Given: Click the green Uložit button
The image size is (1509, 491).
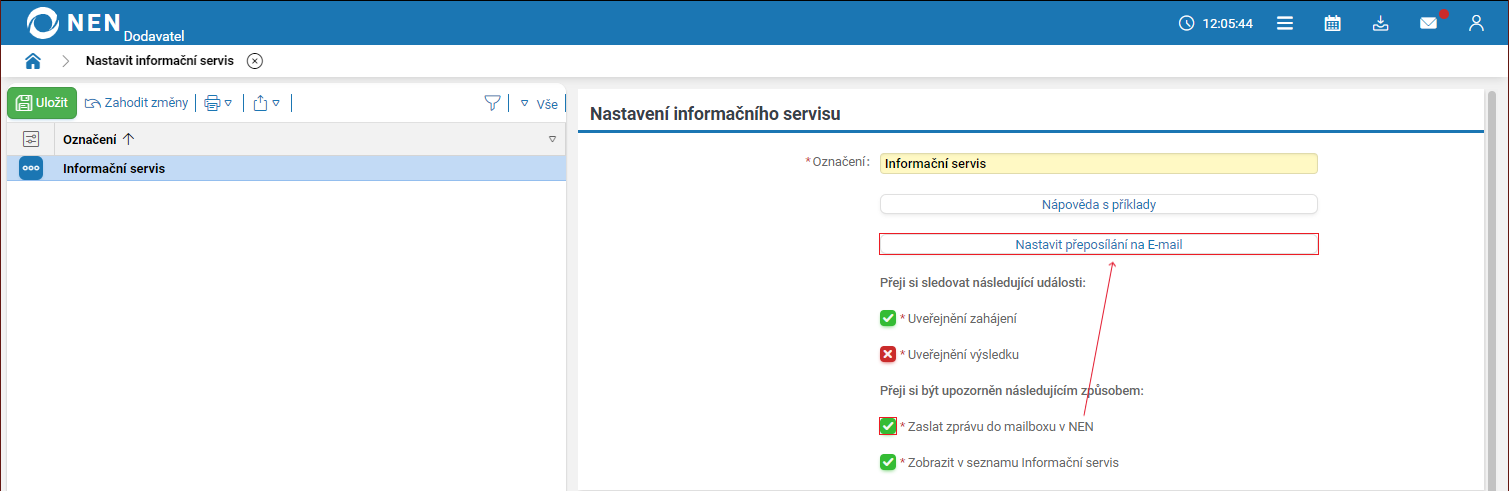Looking at the screenshot, I should tap(42, 103).
